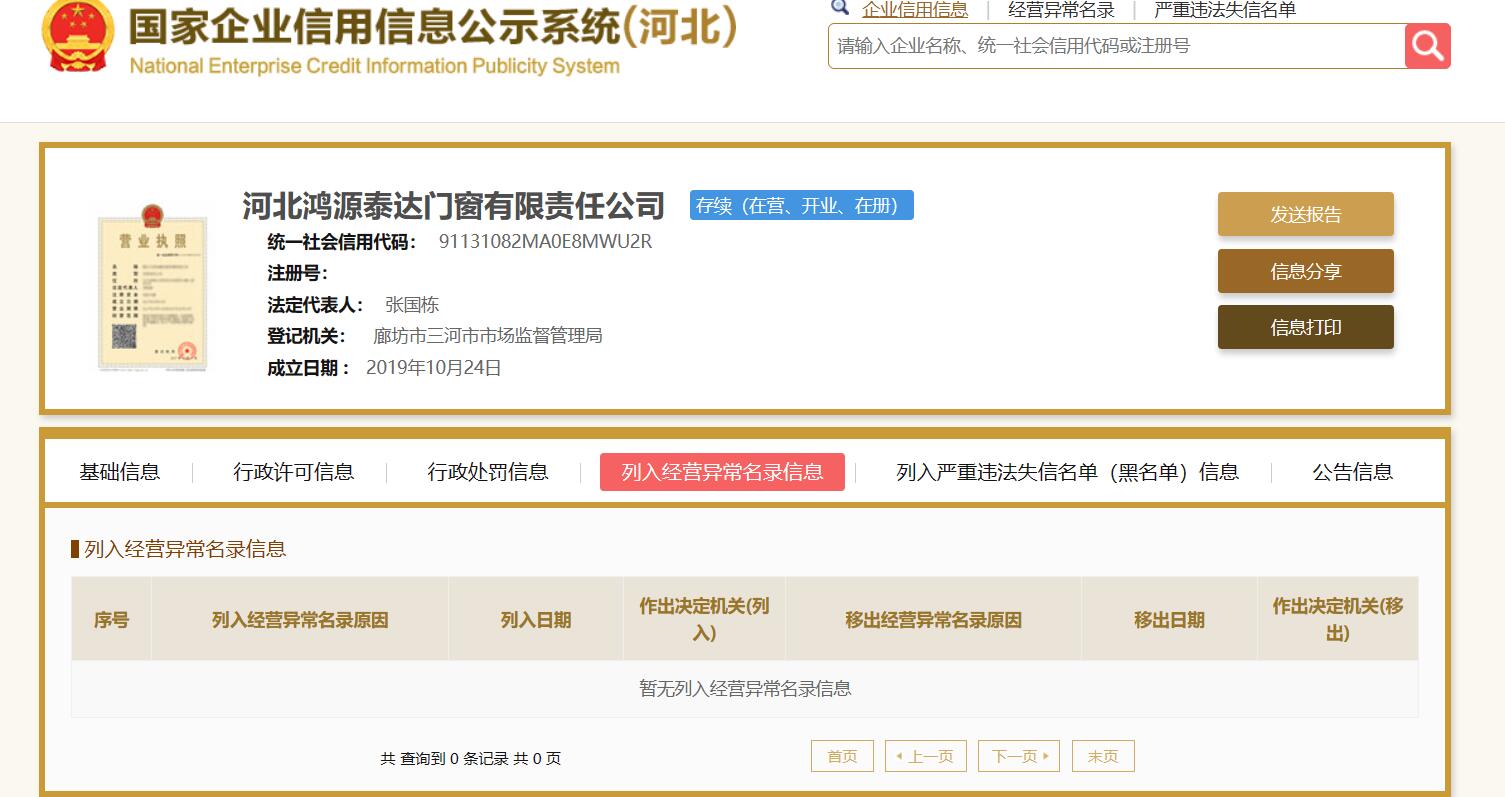
Task: Jump to last page with 末页
Action: [x=1103, y=756]
